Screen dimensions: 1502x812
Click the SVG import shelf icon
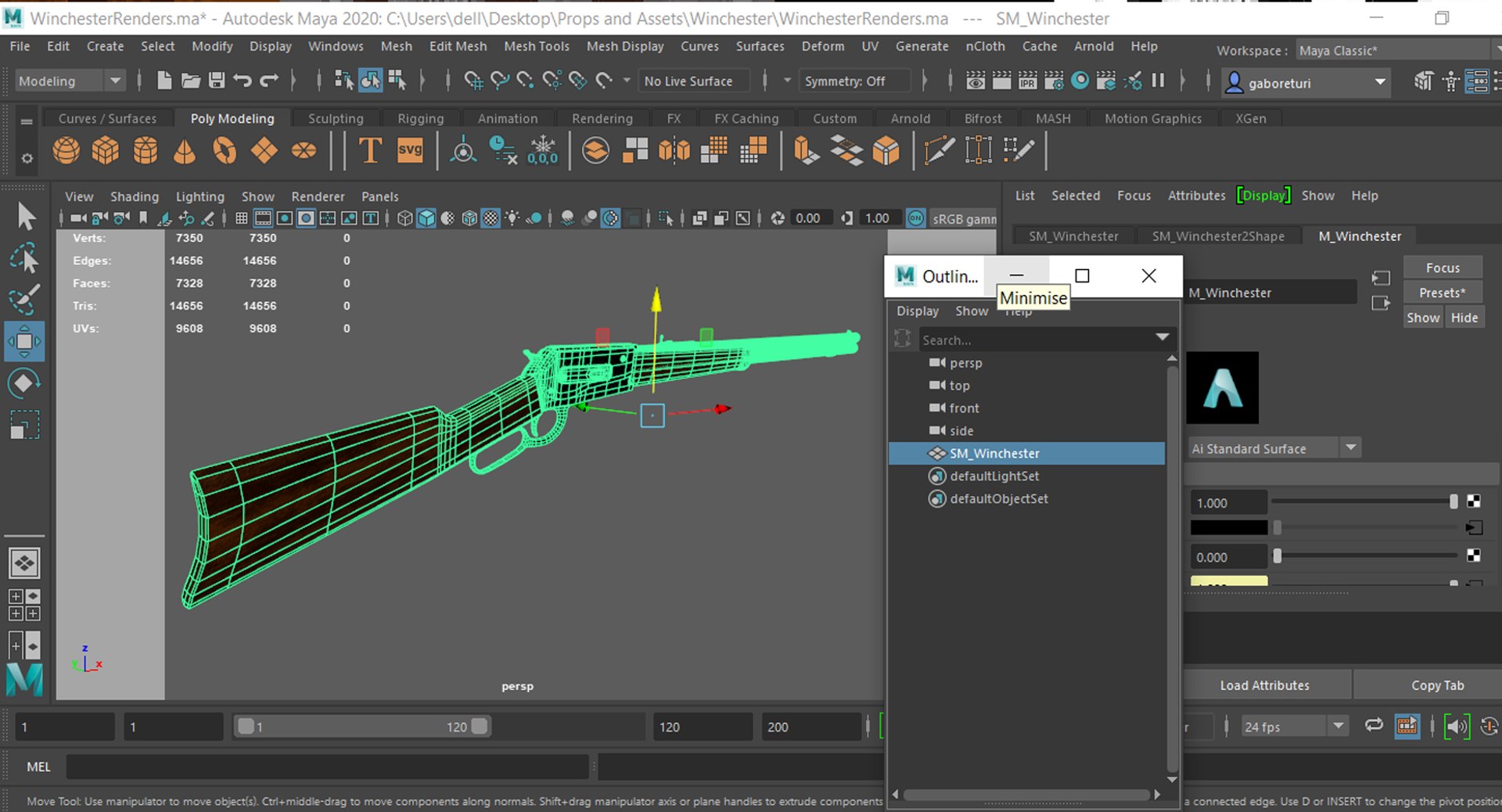tap(410, 149)
